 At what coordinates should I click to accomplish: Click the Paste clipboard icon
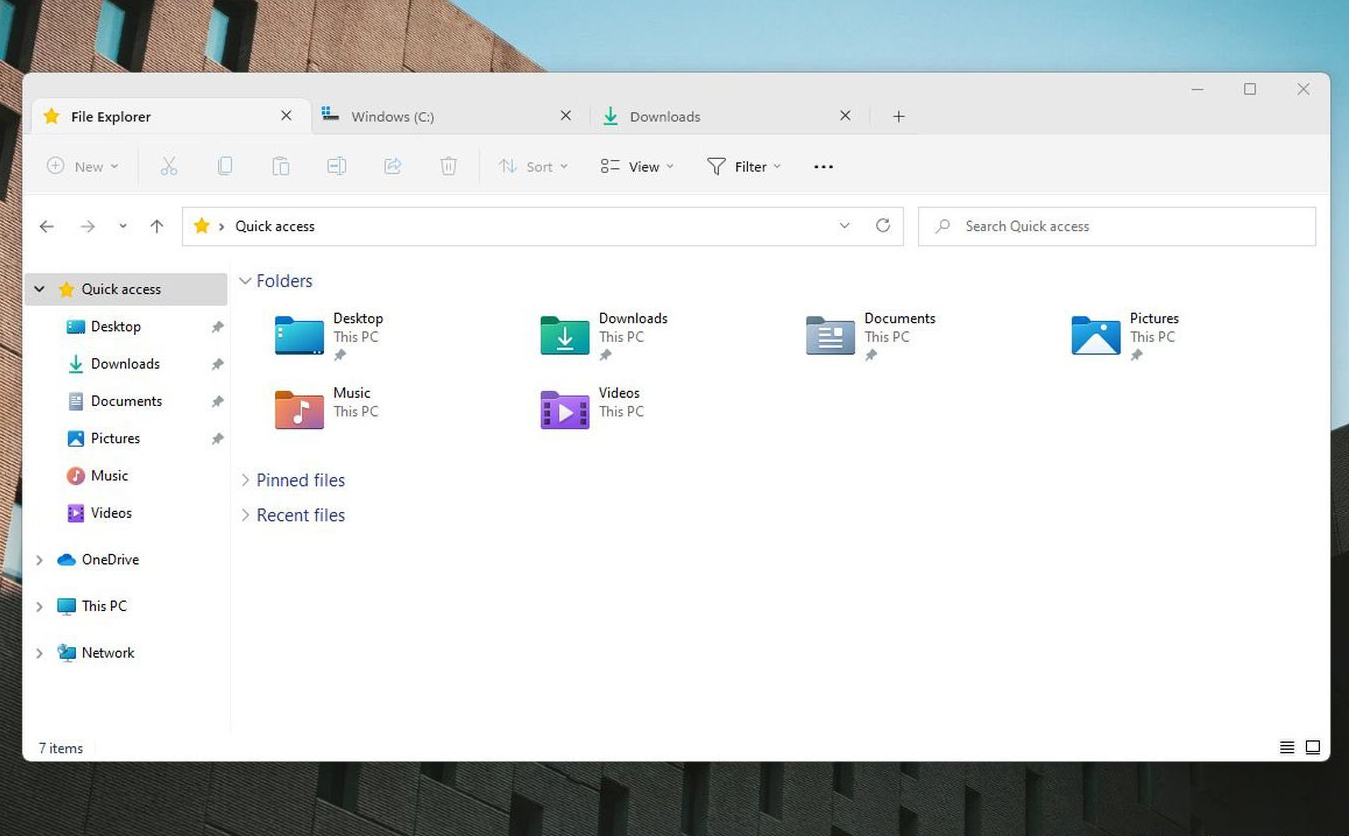pyautogui.click(x=281, y=167)
